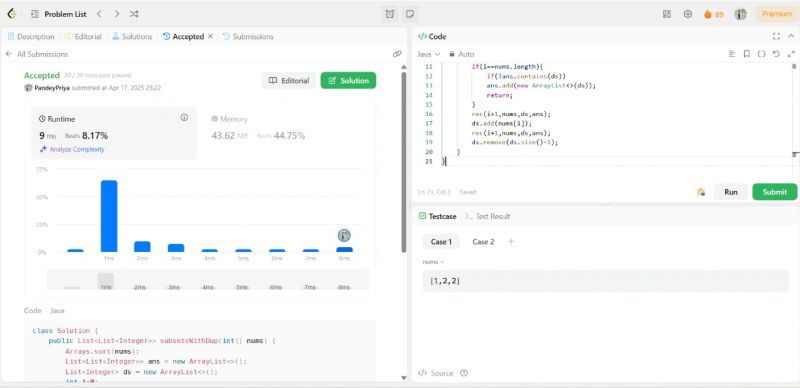Select the Case 2 testcase tab
800x388 pixels.
tap(483, 242)
